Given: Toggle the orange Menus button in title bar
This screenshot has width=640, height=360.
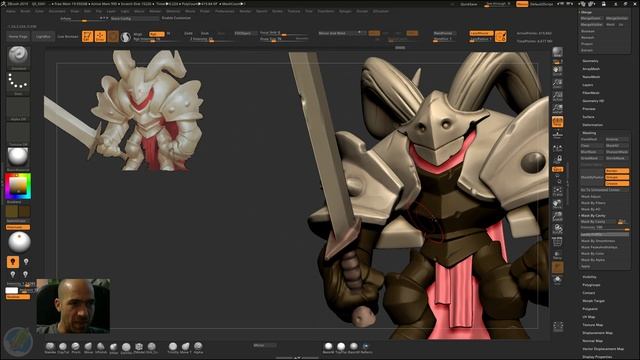Looking at the screenshot, I should (x=522, y=4).
